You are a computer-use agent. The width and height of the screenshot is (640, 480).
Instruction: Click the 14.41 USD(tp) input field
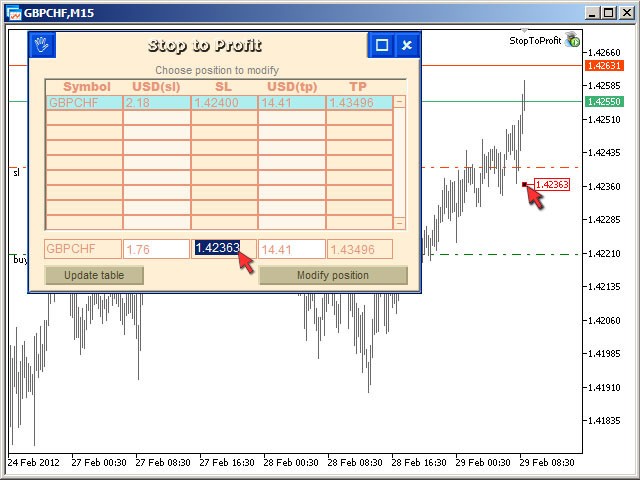pos(292,249)
